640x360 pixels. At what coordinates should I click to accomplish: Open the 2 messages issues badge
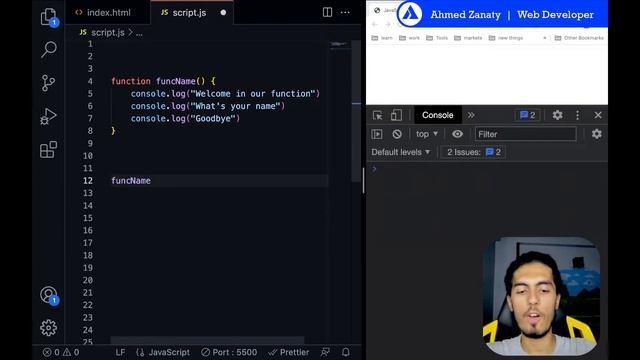[x=527, y=115]
